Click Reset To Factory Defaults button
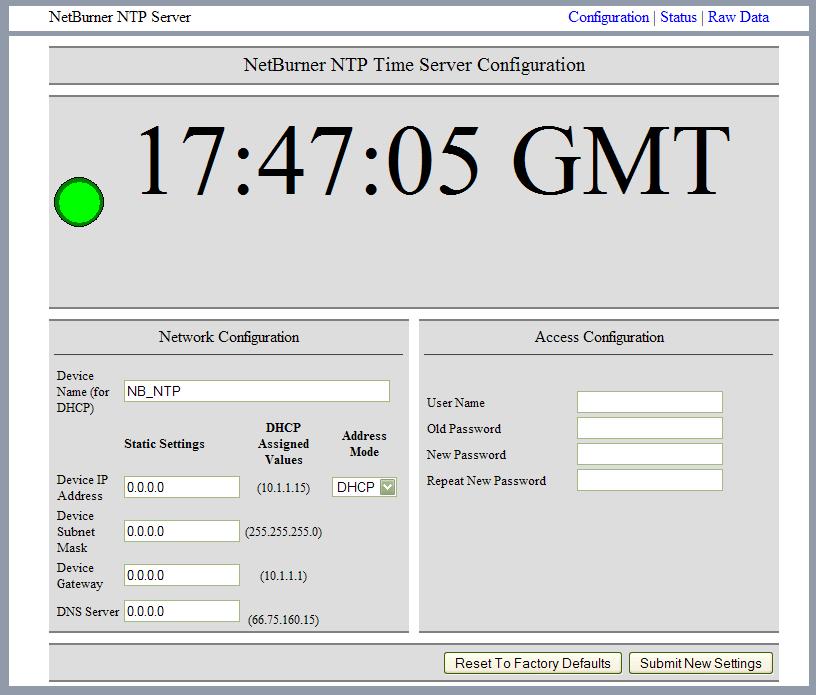816x695 pixels. tap(532, 663)
